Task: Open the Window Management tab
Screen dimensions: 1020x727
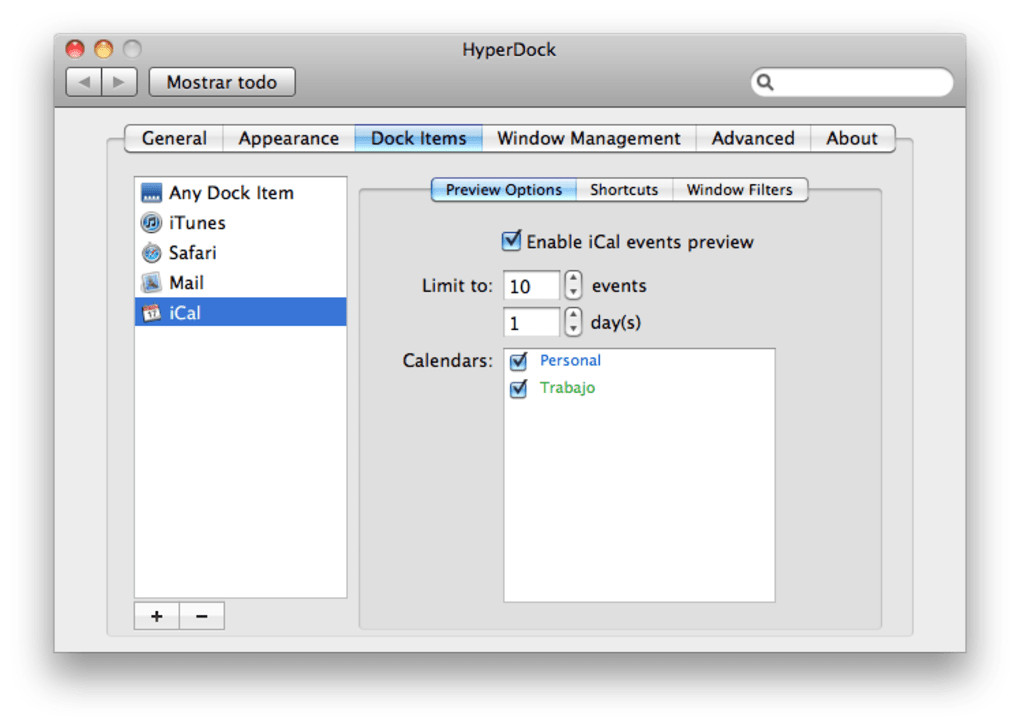Action: pos(589,139)
